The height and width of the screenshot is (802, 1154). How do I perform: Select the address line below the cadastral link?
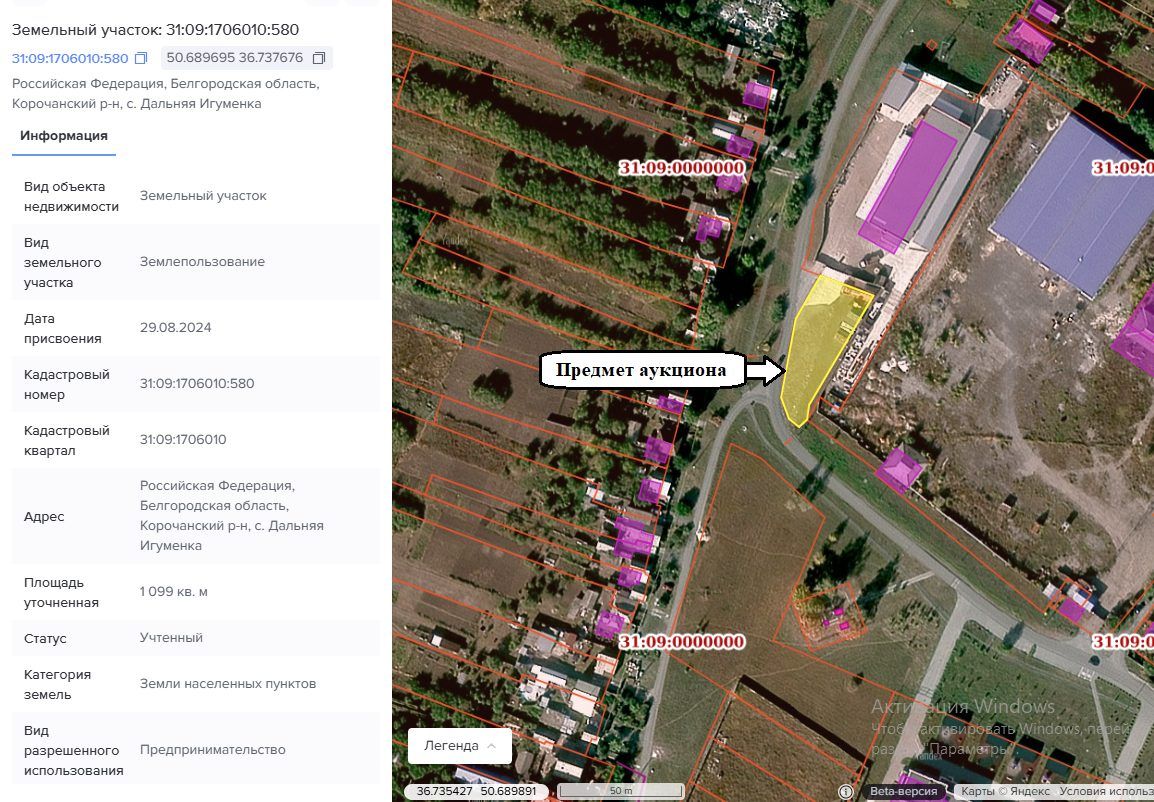coord(166,93)
